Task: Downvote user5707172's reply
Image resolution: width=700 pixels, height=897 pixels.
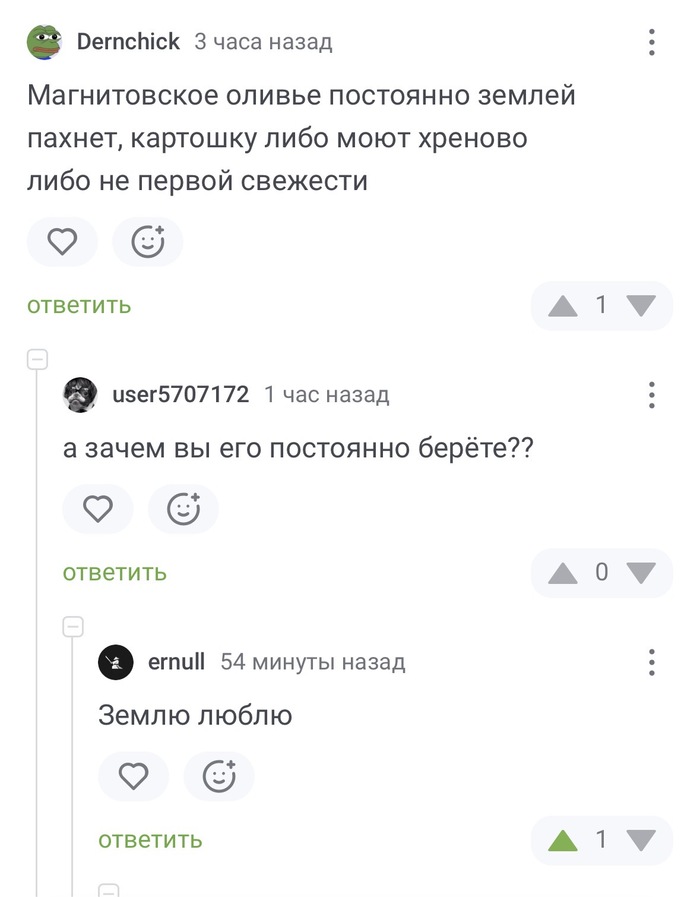Action: click(x=640, y=572)
